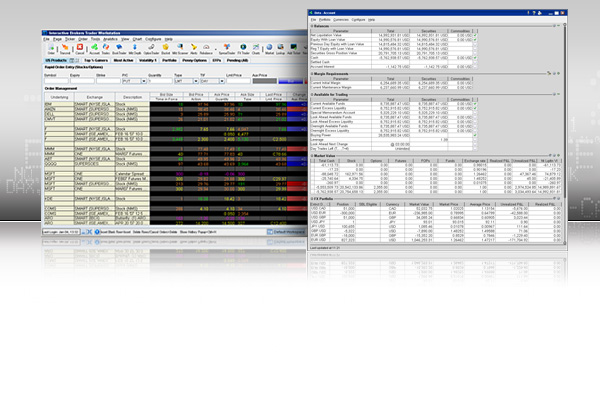Collapse the Margin Requirements section

pos(312,73)
